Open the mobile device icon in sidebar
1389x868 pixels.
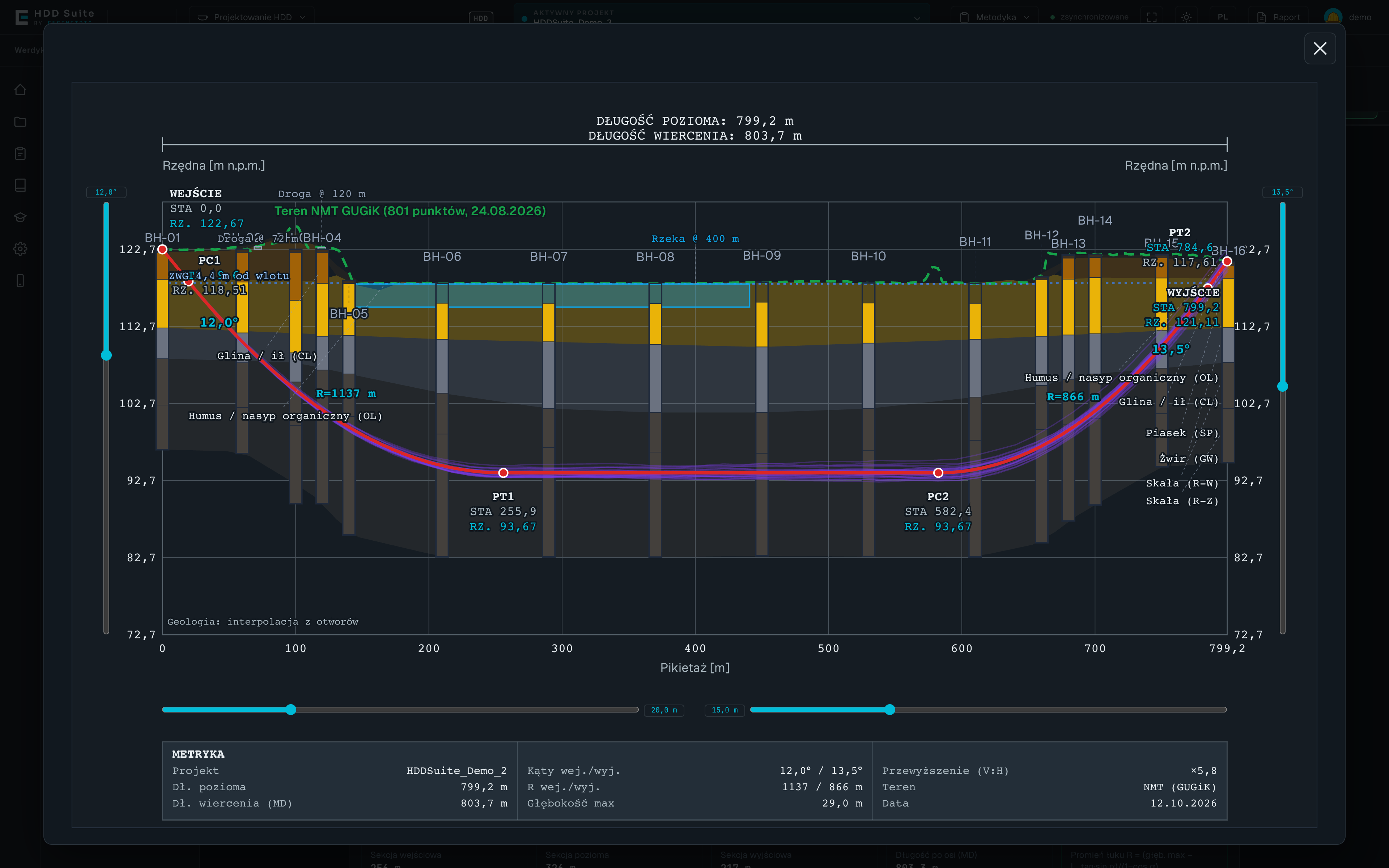(x=20, y=281)
